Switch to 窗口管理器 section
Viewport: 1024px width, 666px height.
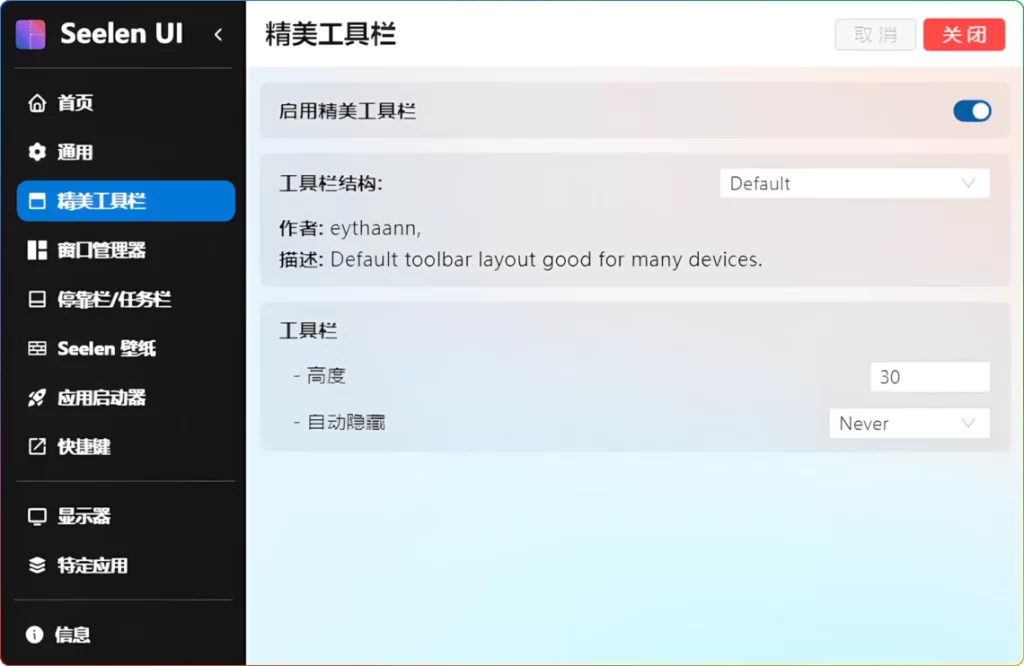(x=100, y=250)
